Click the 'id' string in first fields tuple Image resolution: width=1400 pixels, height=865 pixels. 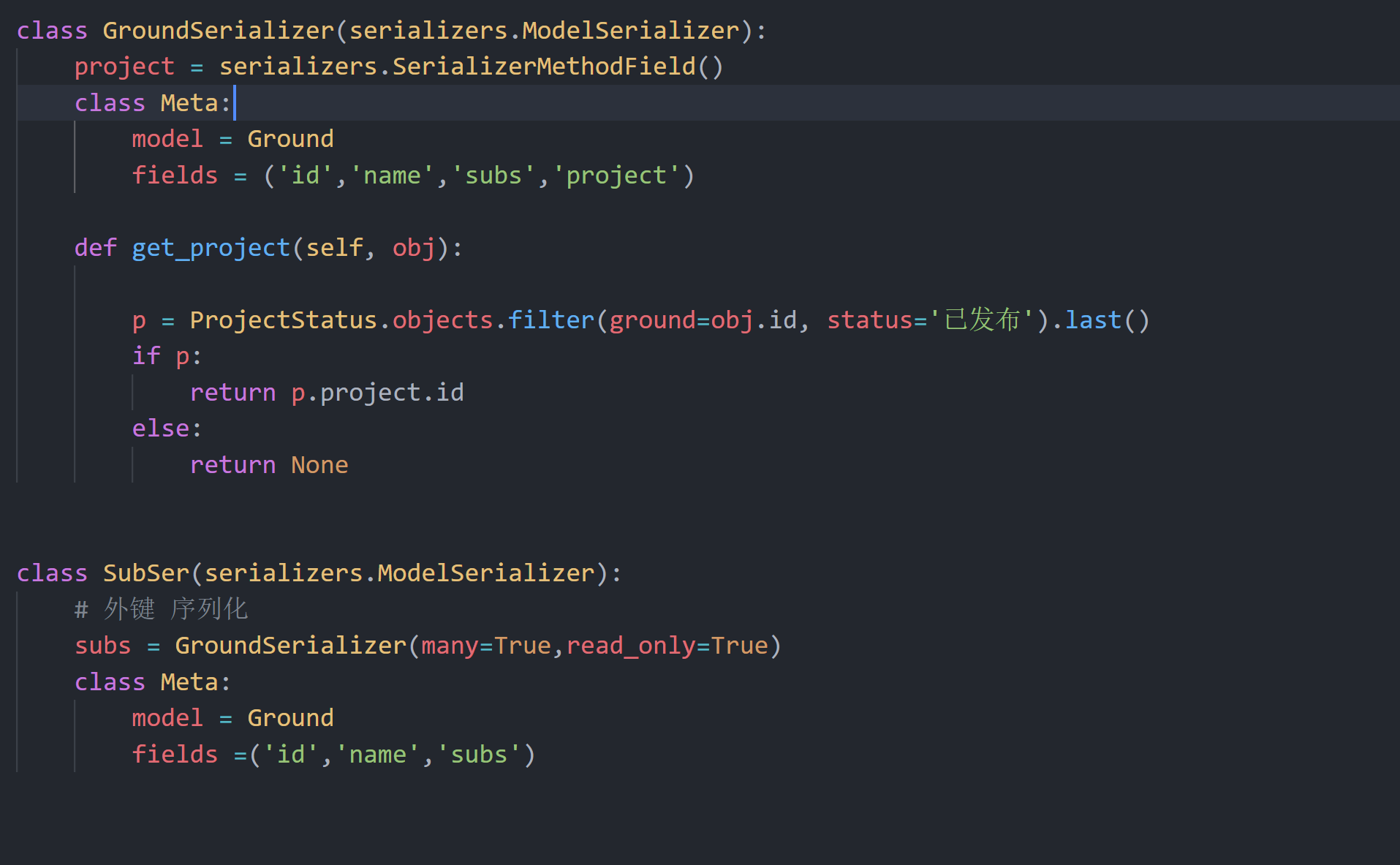click(306, 175)
